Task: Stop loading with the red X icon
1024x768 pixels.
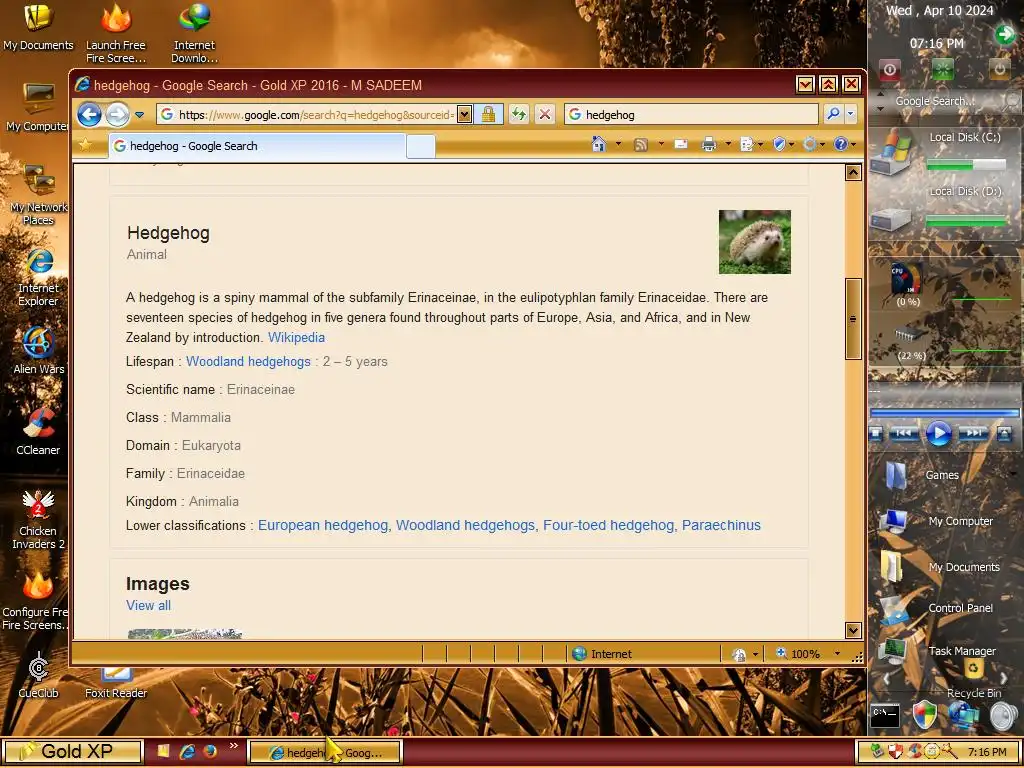Action: click(545, 114)
